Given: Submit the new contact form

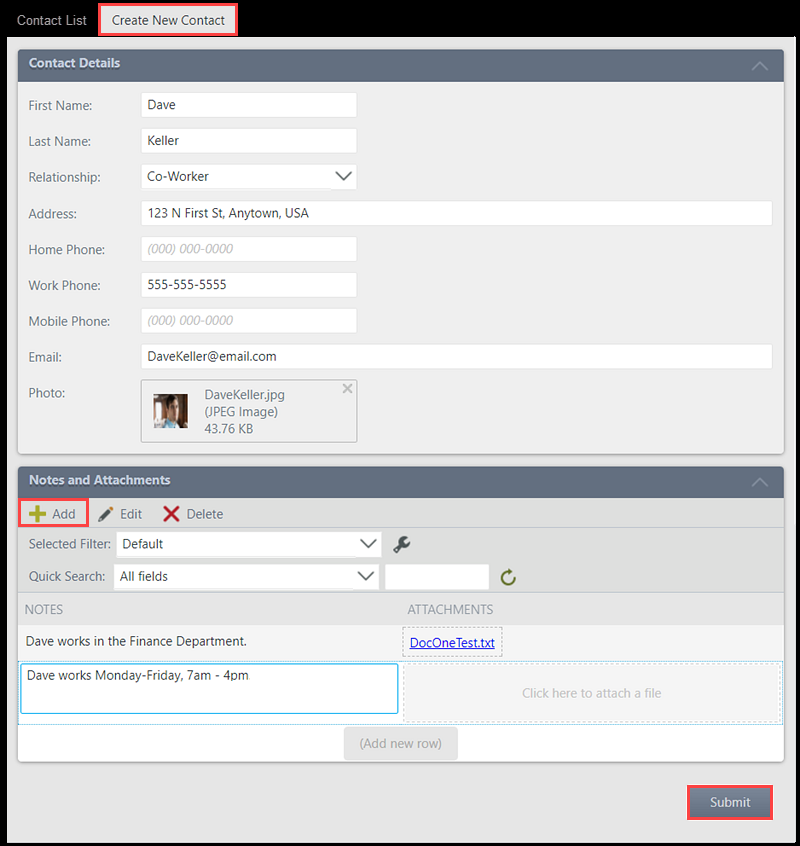Looking at the screenshot, I should coord(729,802).
